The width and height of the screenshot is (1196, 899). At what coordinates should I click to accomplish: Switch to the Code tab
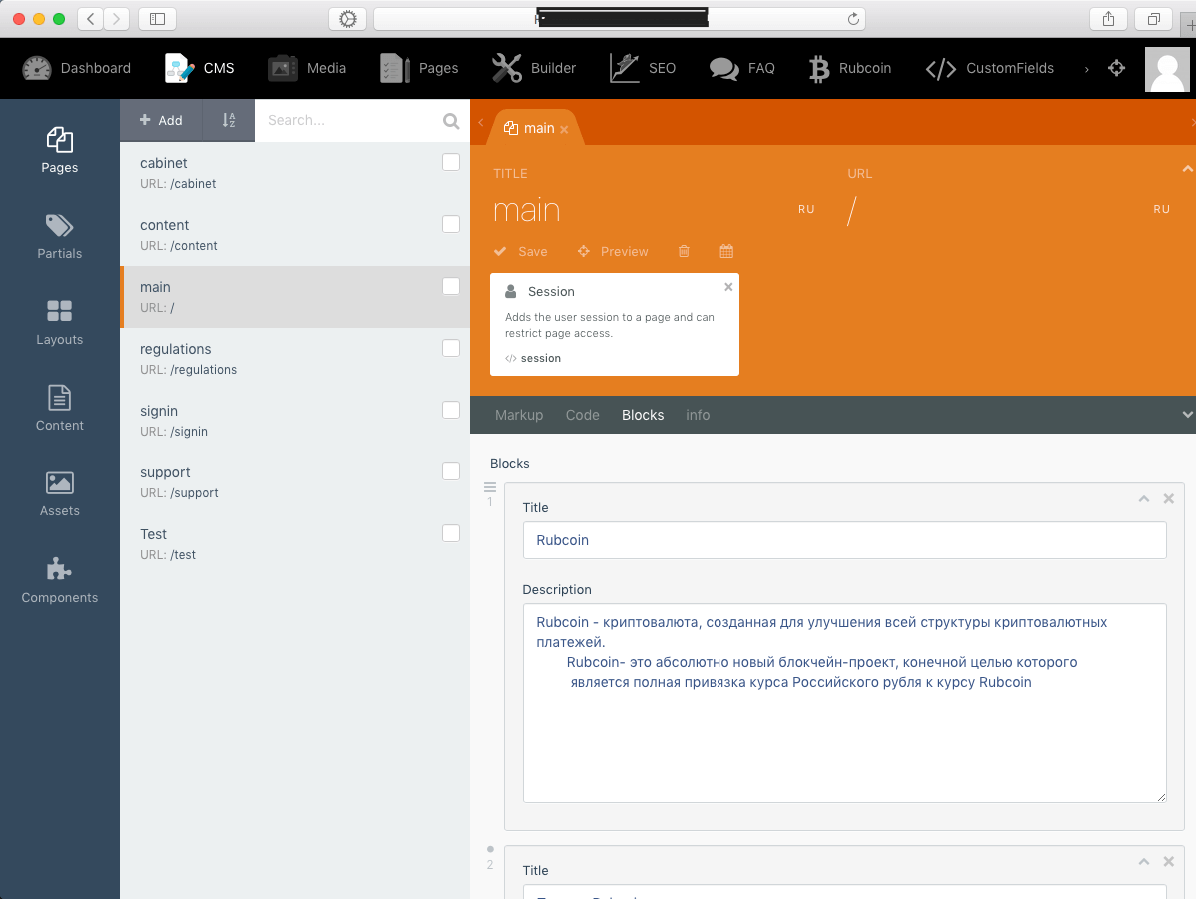tap(582, 415)
